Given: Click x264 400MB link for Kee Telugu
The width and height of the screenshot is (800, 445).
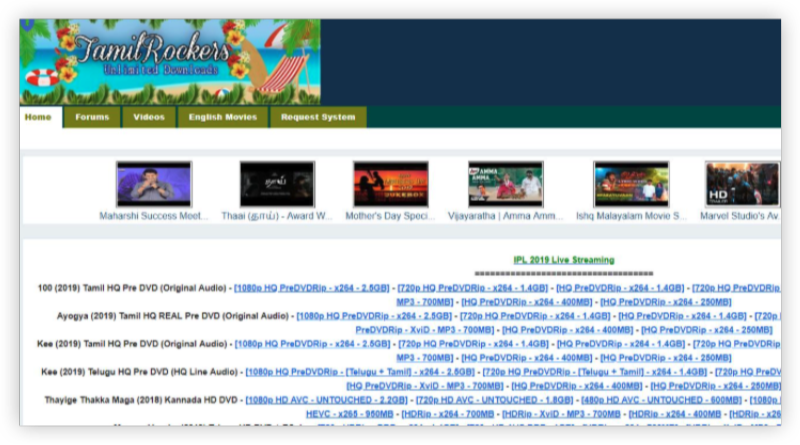Looking at the screenshot, I should coord(577,386).
